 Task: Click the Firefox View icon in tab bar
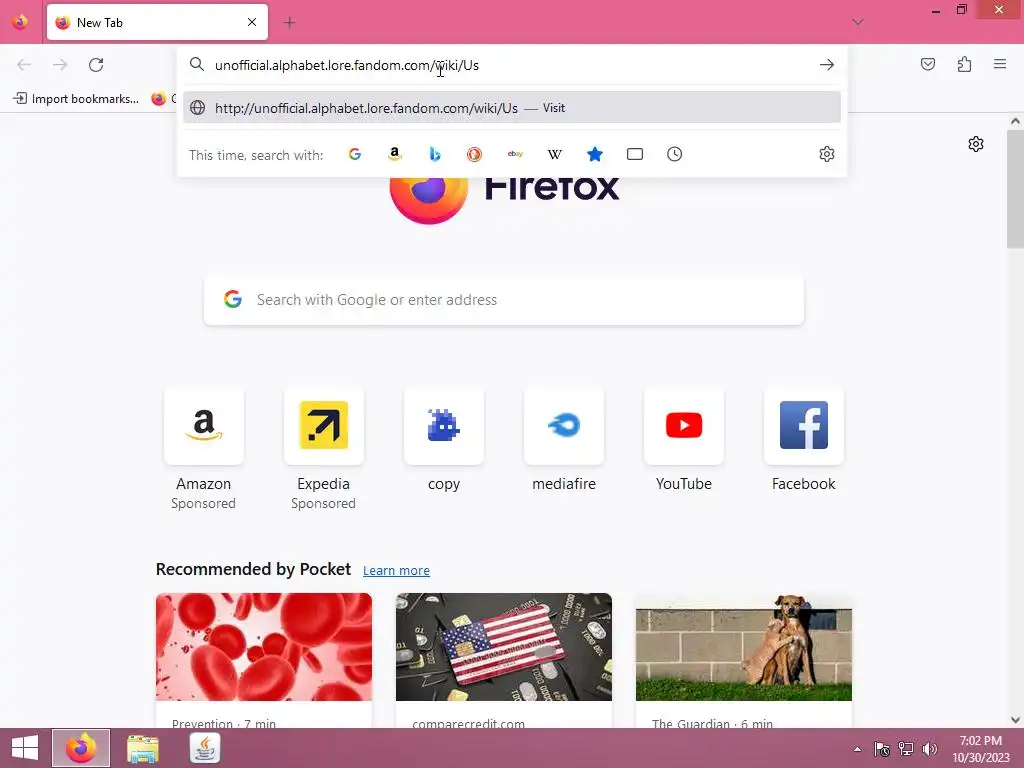click(20, 22)
